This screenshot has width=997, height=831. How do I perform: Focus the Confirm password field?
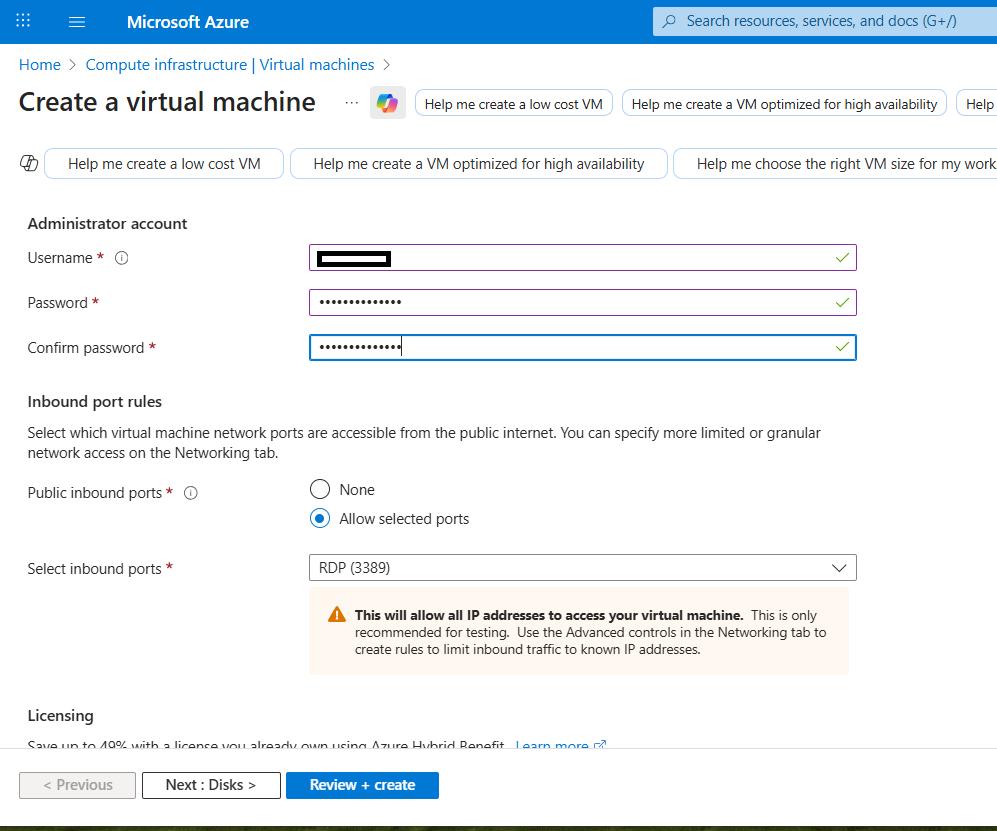coord(582,347)
